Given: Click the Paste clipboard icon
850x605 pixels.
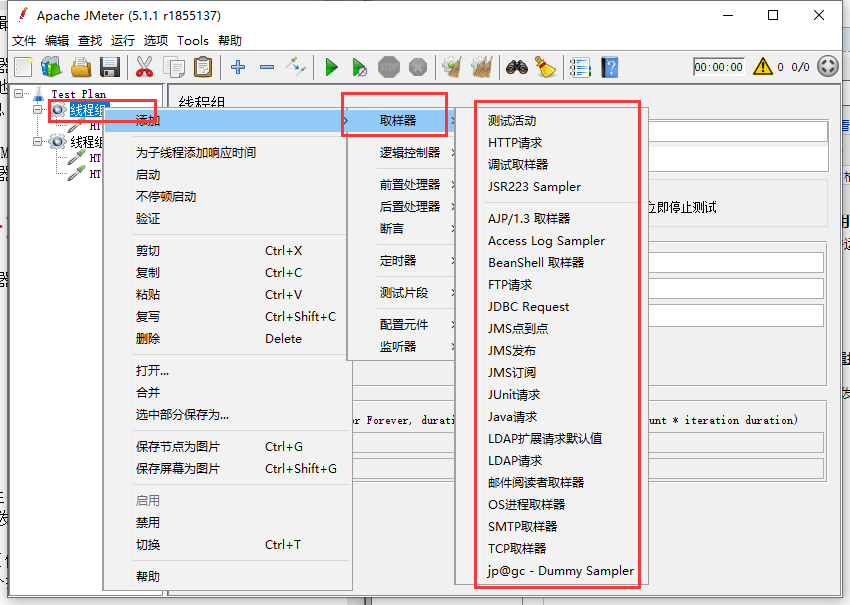Looking at the screenshot, I should 203,67.
